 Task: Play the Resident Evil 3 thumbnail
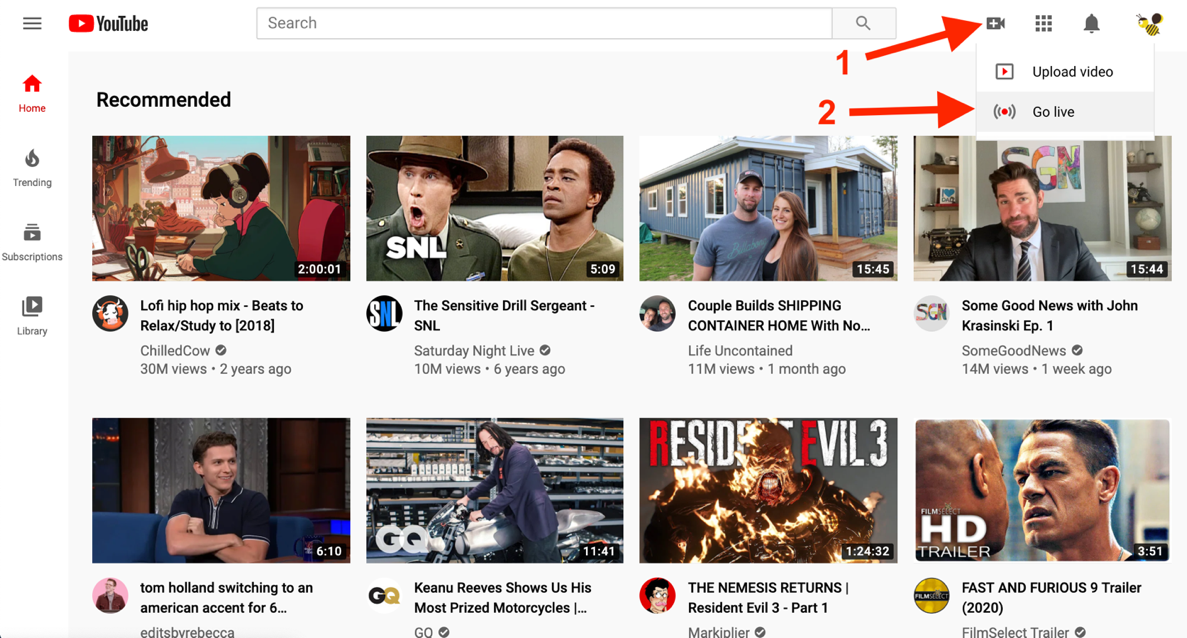768,490
